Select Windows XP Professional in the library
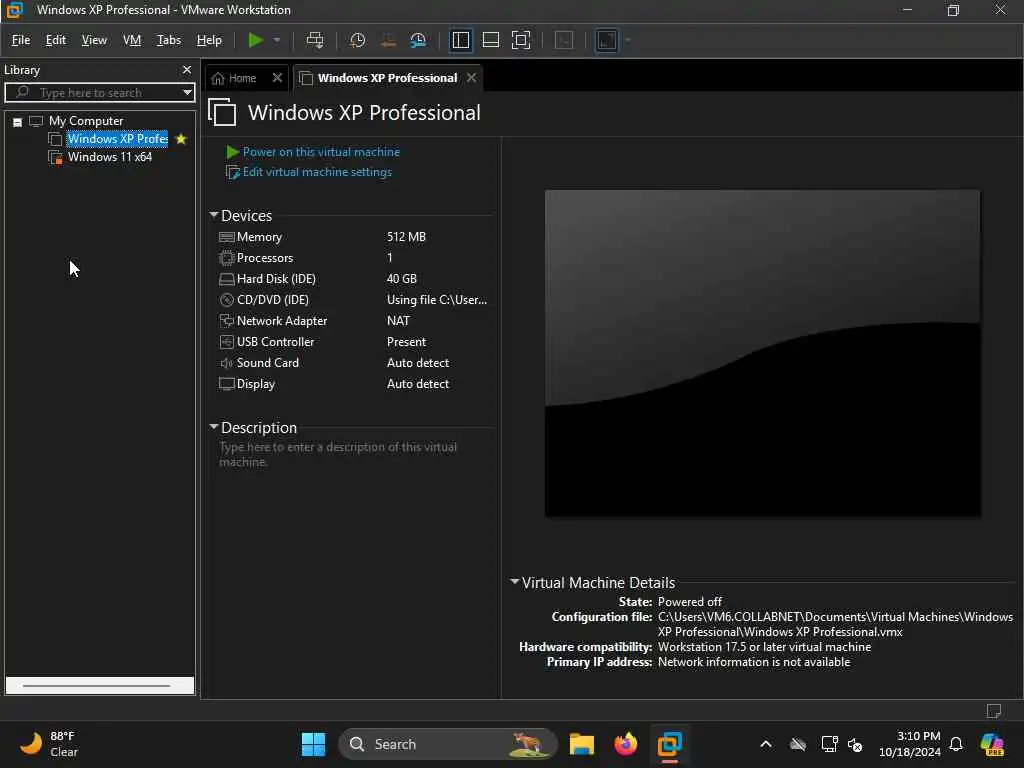 point(118,139)
